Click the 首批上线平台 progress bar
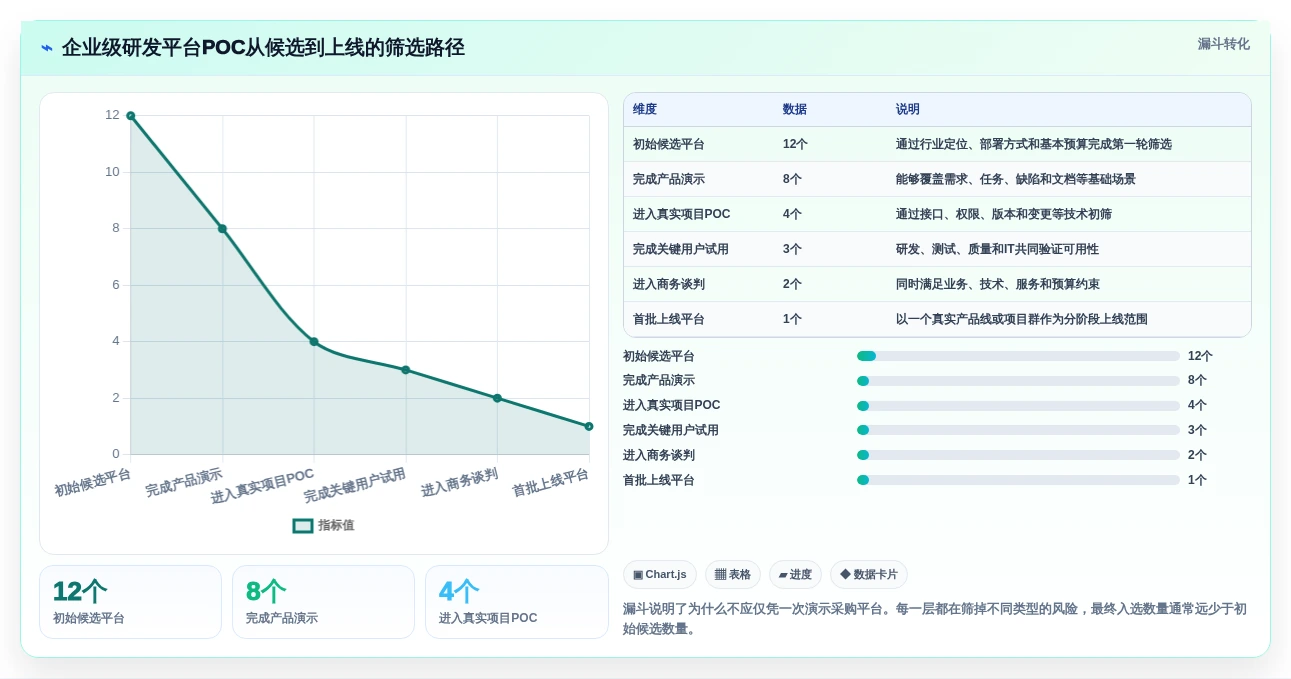The width and height of the screenshot is (1291, 679). [1018, 480]
